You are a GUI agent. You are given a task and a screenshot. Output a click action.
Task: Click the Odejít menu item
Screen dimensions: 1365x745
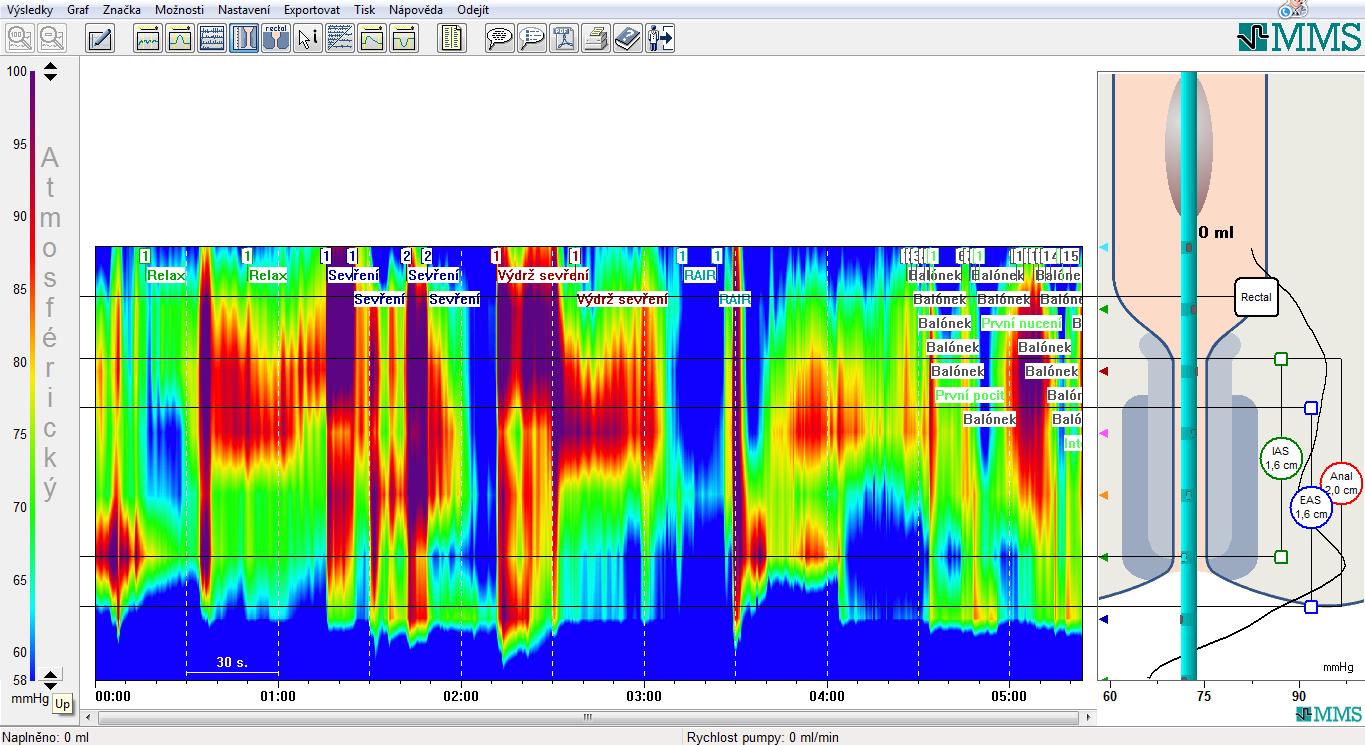click(x=473, y=9)
